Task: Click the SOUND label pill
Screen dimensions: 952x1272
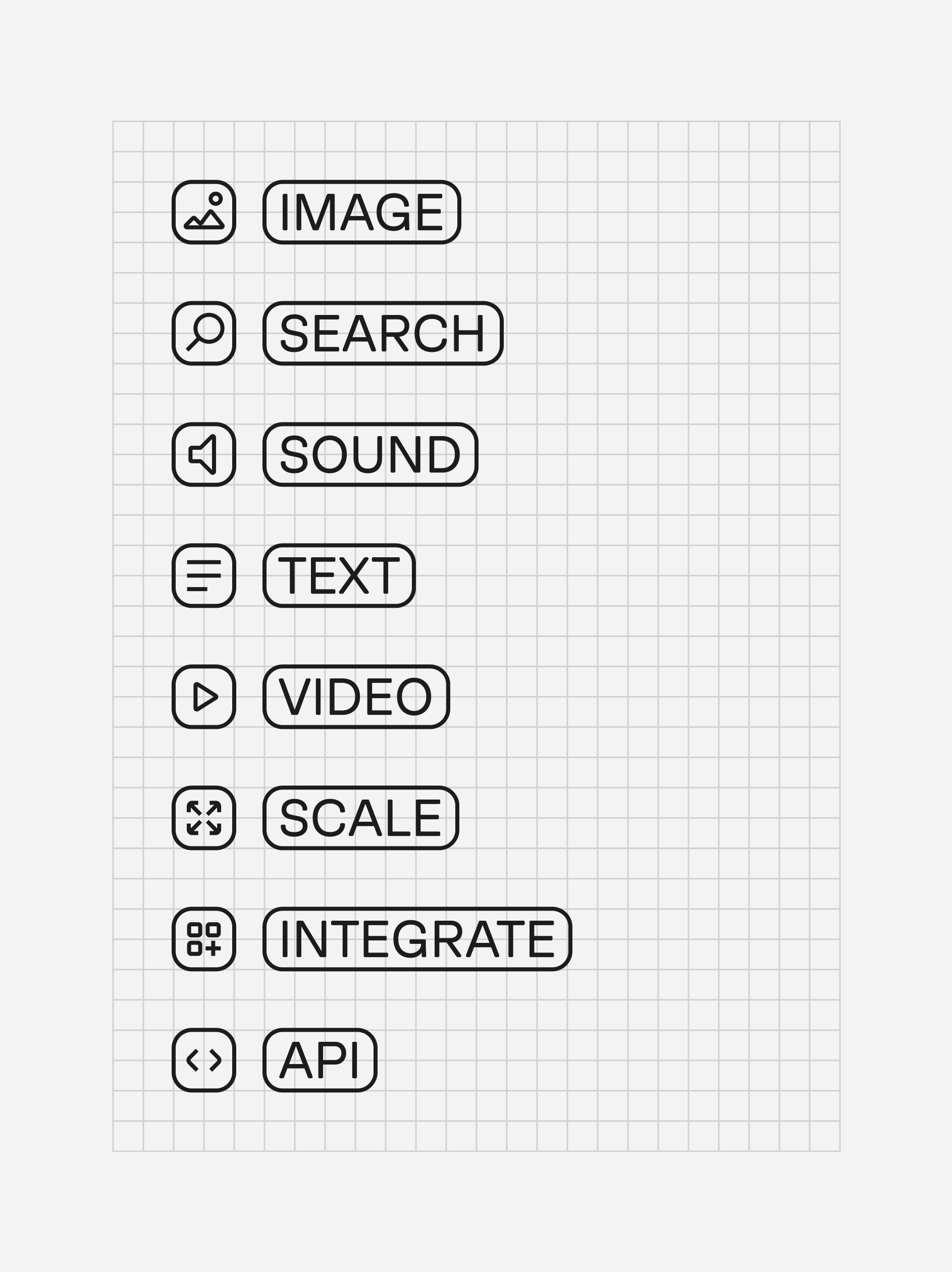Action: click(x=371, y=454)
